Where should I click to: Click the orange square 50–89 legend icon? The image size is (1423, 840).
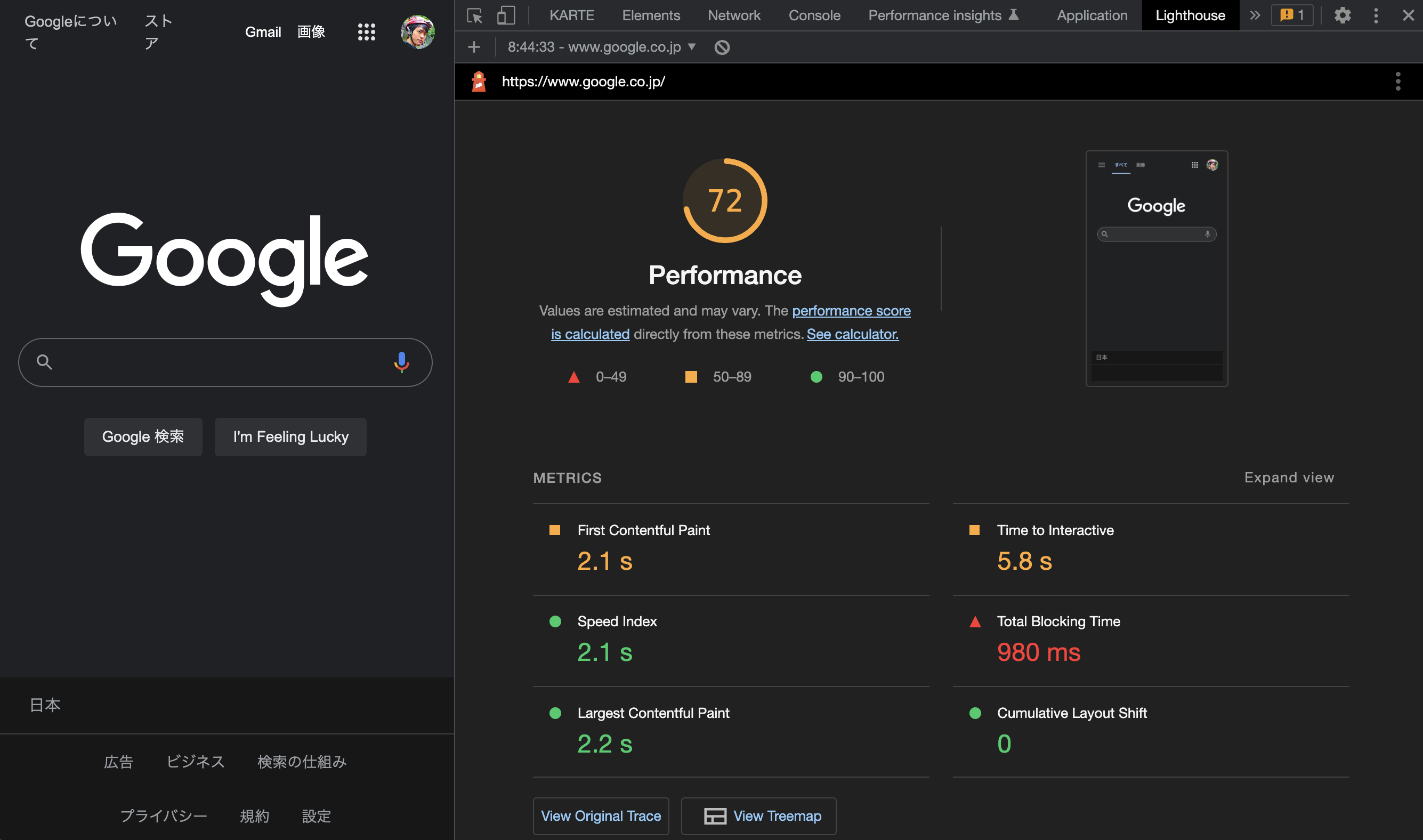(691, 377)
